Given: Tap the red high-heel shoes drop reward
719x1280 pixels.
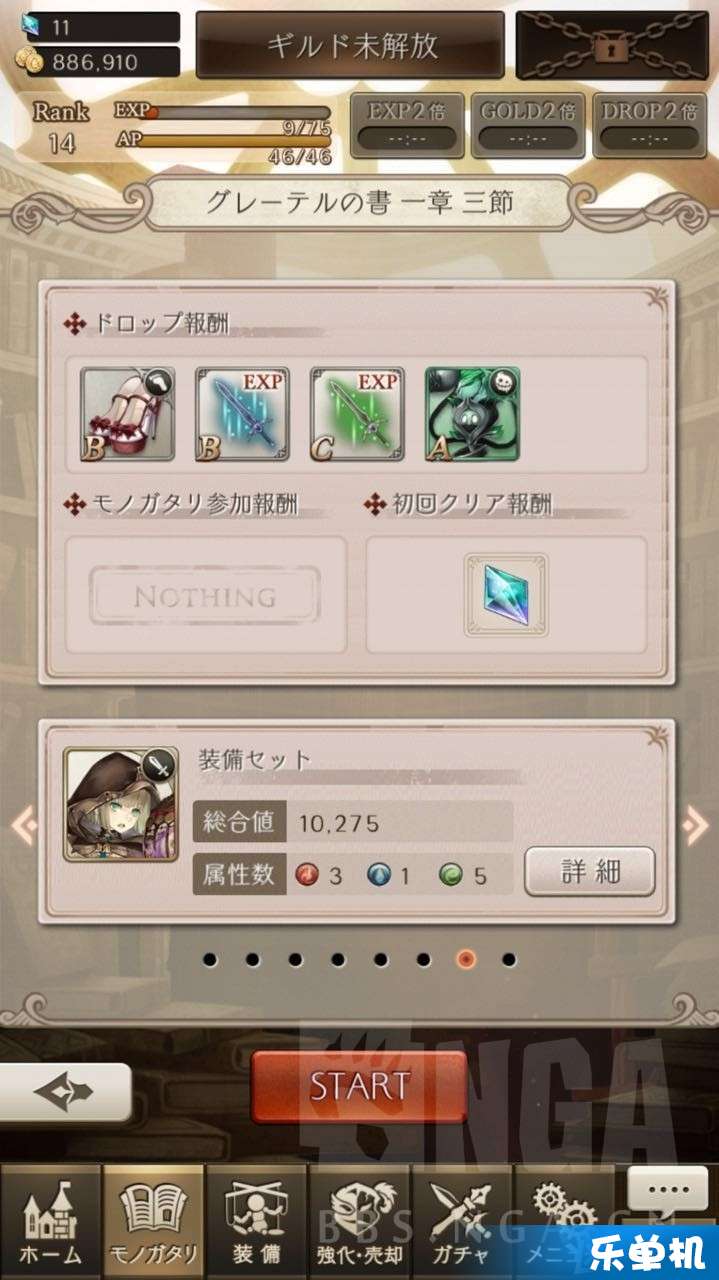Looking at the screenshot, I should (127, 414).
